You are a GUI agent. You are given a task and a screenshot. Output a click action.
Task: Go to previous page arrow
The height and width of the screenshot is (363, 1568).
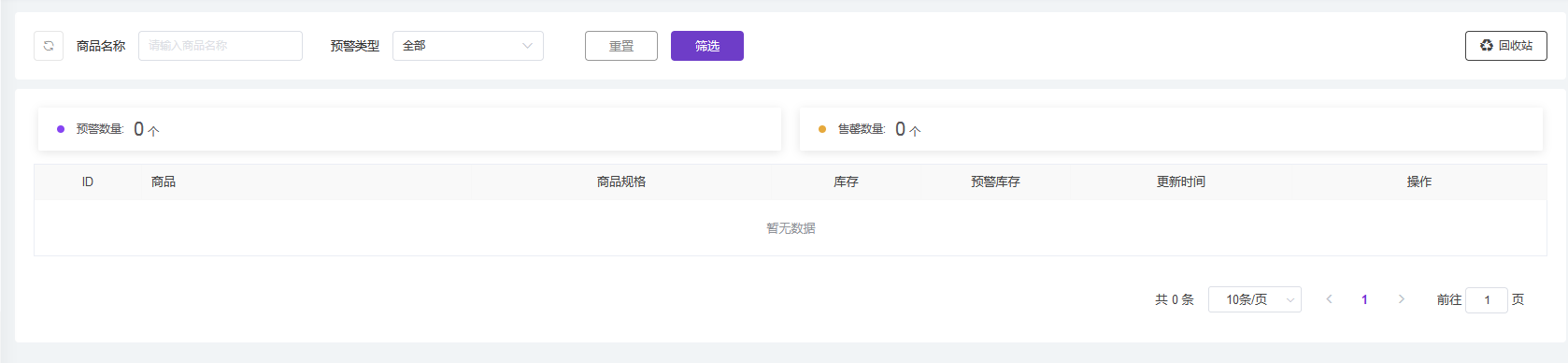coord(1329,299)
